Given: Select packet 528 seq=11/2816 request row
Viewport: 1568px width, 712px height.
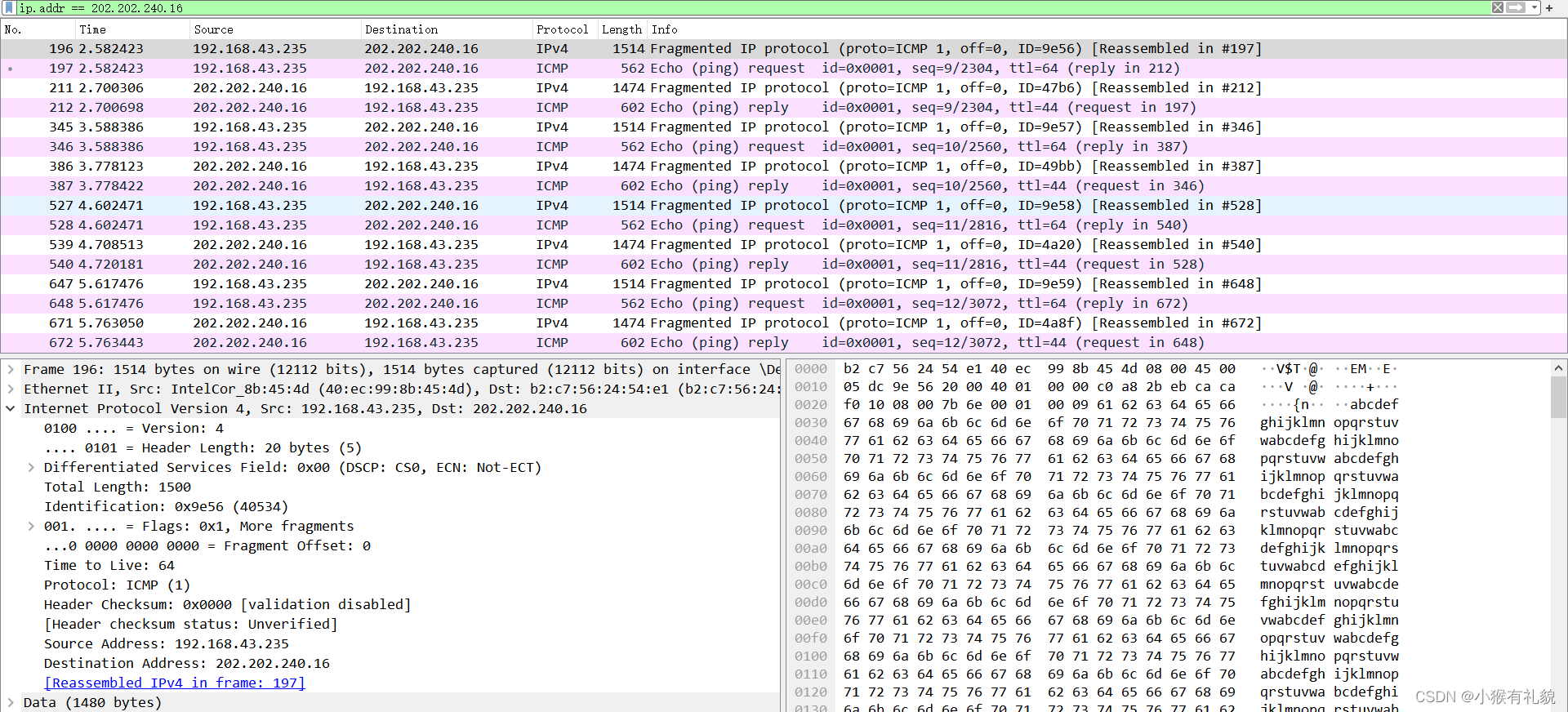Looking at the screenshot, I should [783, 225].
